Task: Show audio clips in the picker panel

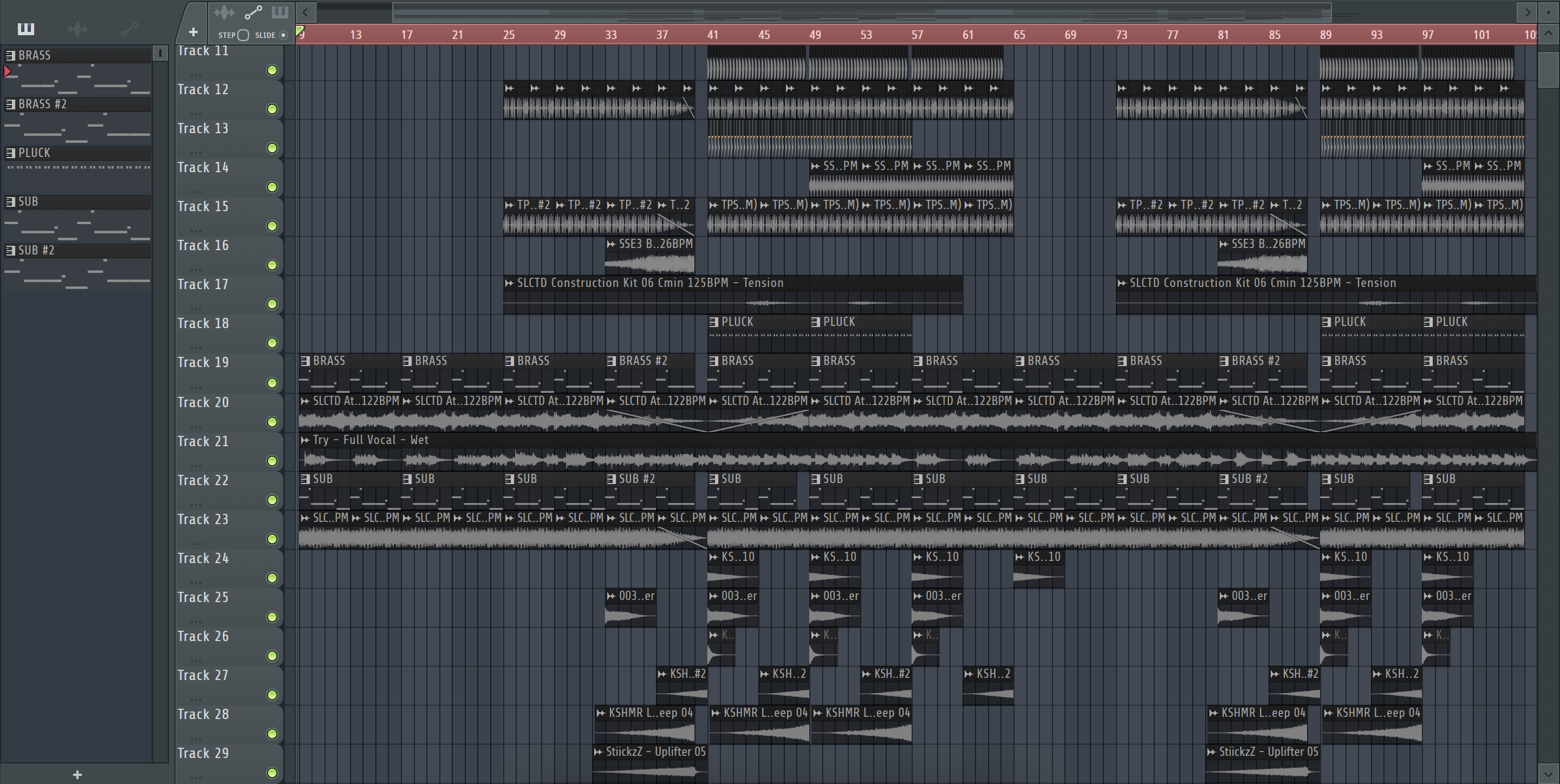Action: click(77, 29)
